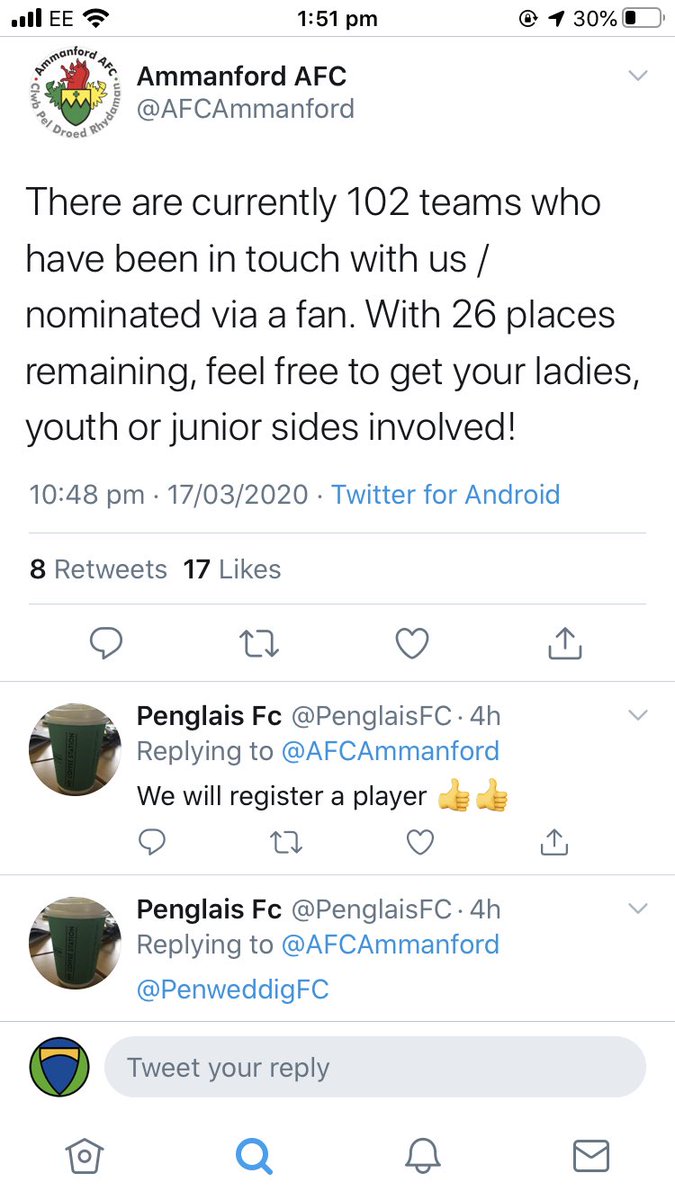The width and height of the screenshot is (675, 1200).
Task: Expand options chevron on first Penglais Fc reply
Action: [637, 715]
